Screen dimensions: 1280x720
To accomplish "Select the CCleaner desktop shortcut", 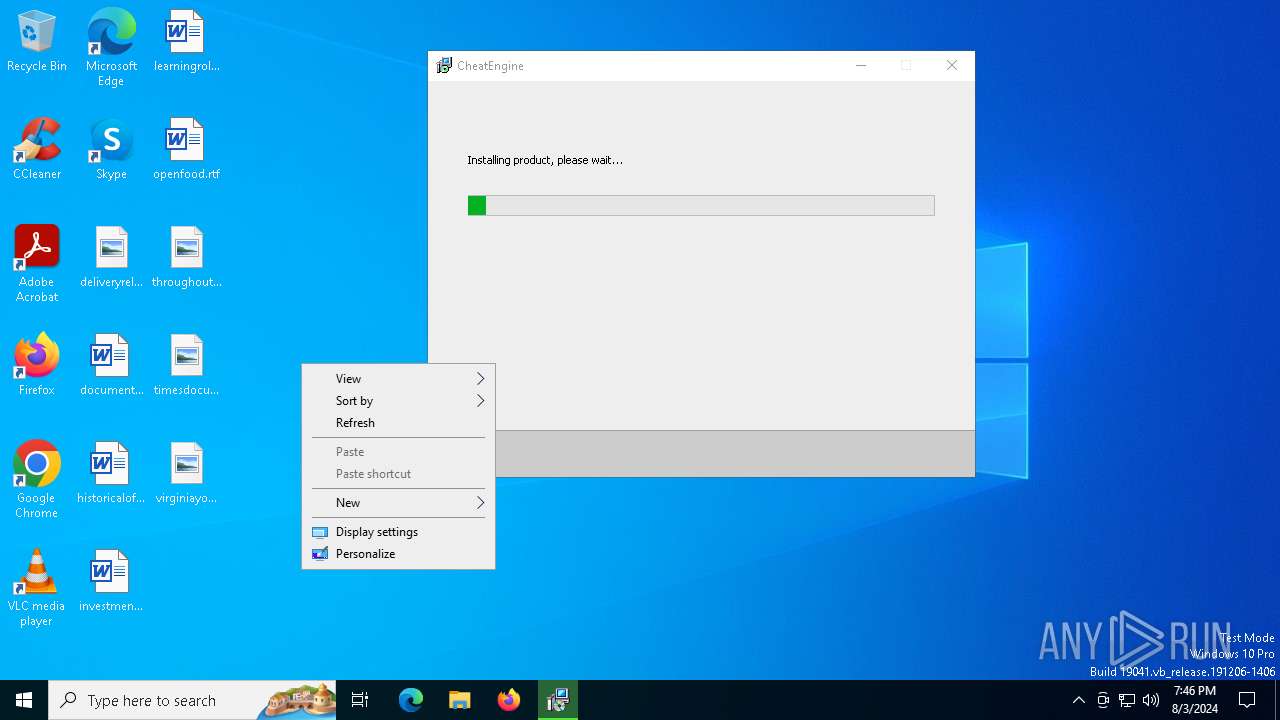I will click(x=37, y=150).
